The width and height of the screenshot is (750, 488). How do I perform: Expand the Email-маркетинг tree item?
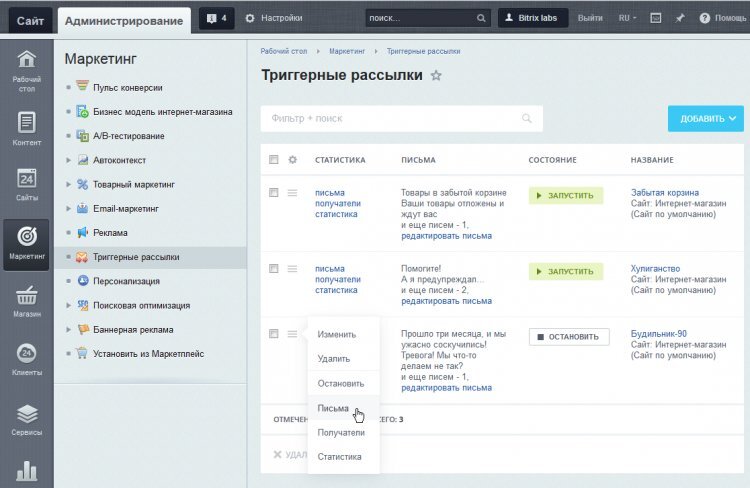pos(68,209)
